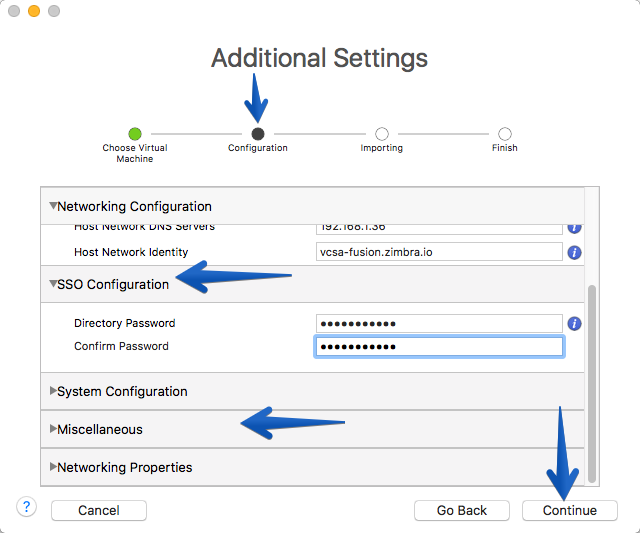640x533 pixels.
Task: Click the Cancel button
Action: tap(99, 510)
